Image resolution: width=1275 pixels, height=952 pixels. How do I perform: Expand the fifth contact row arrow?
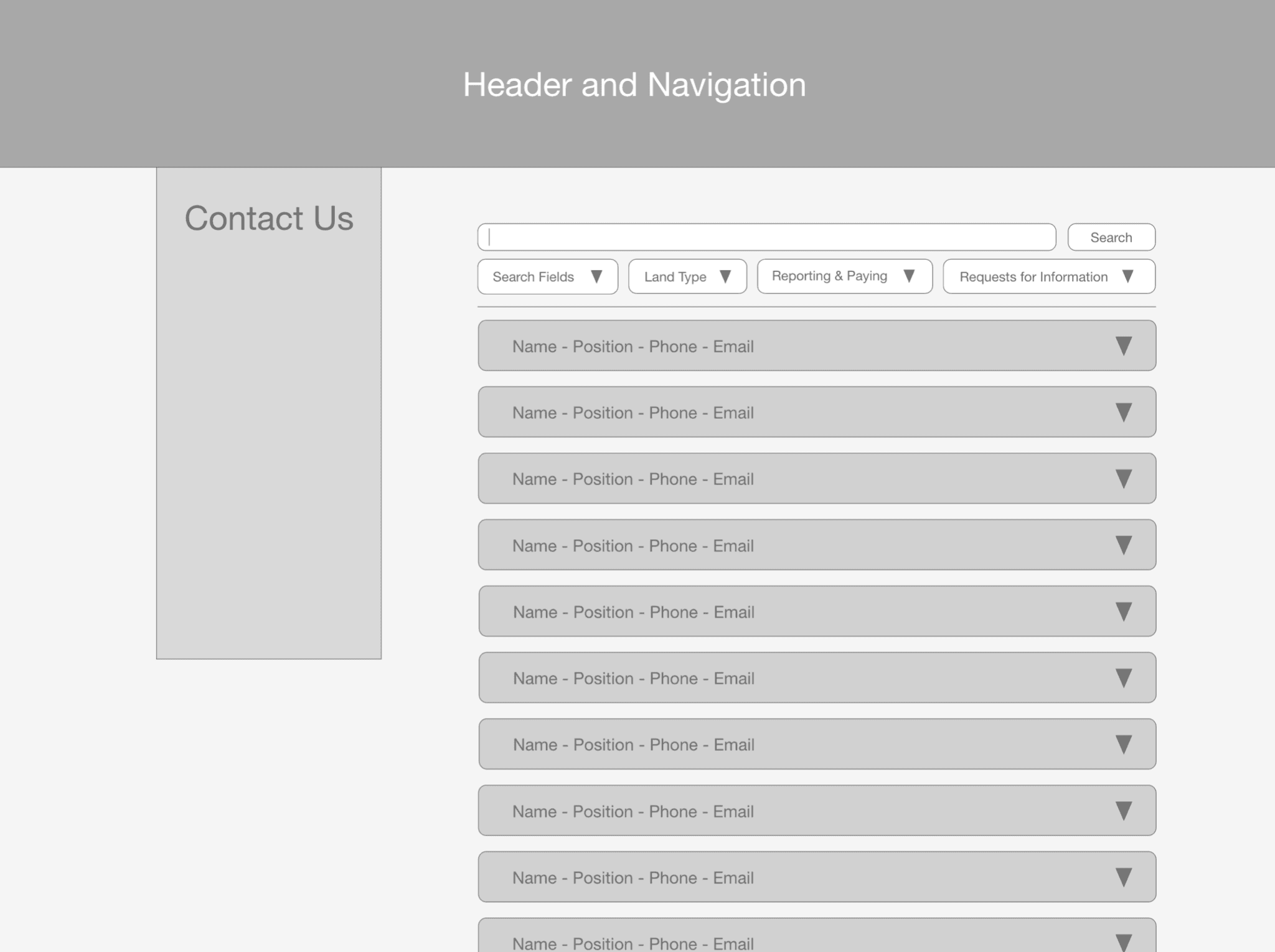point(1123,611)
